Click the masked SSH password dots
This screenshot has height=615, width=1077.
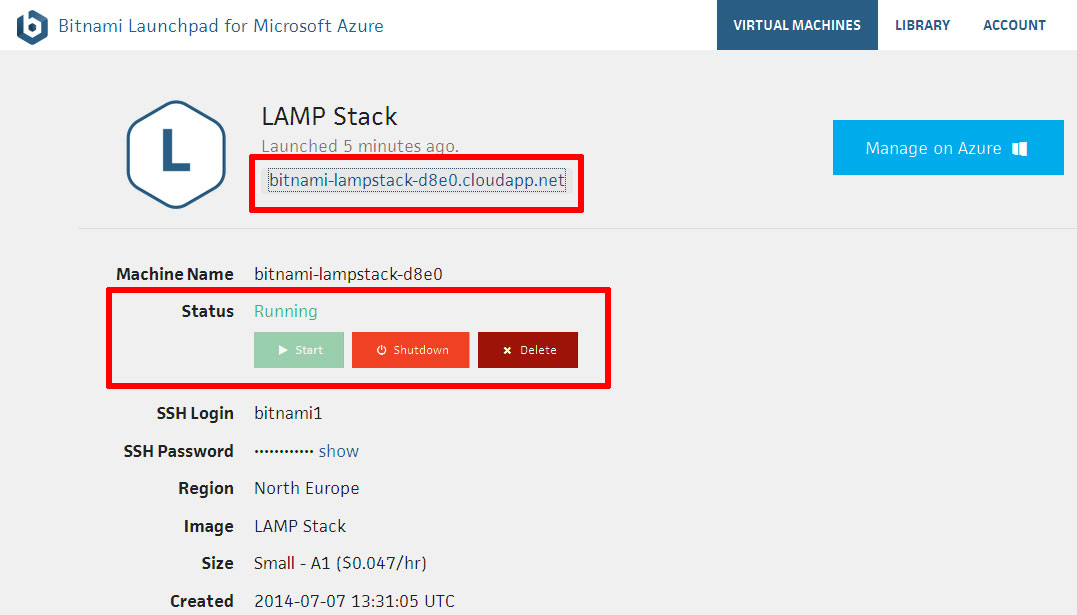tap(284, 451)
